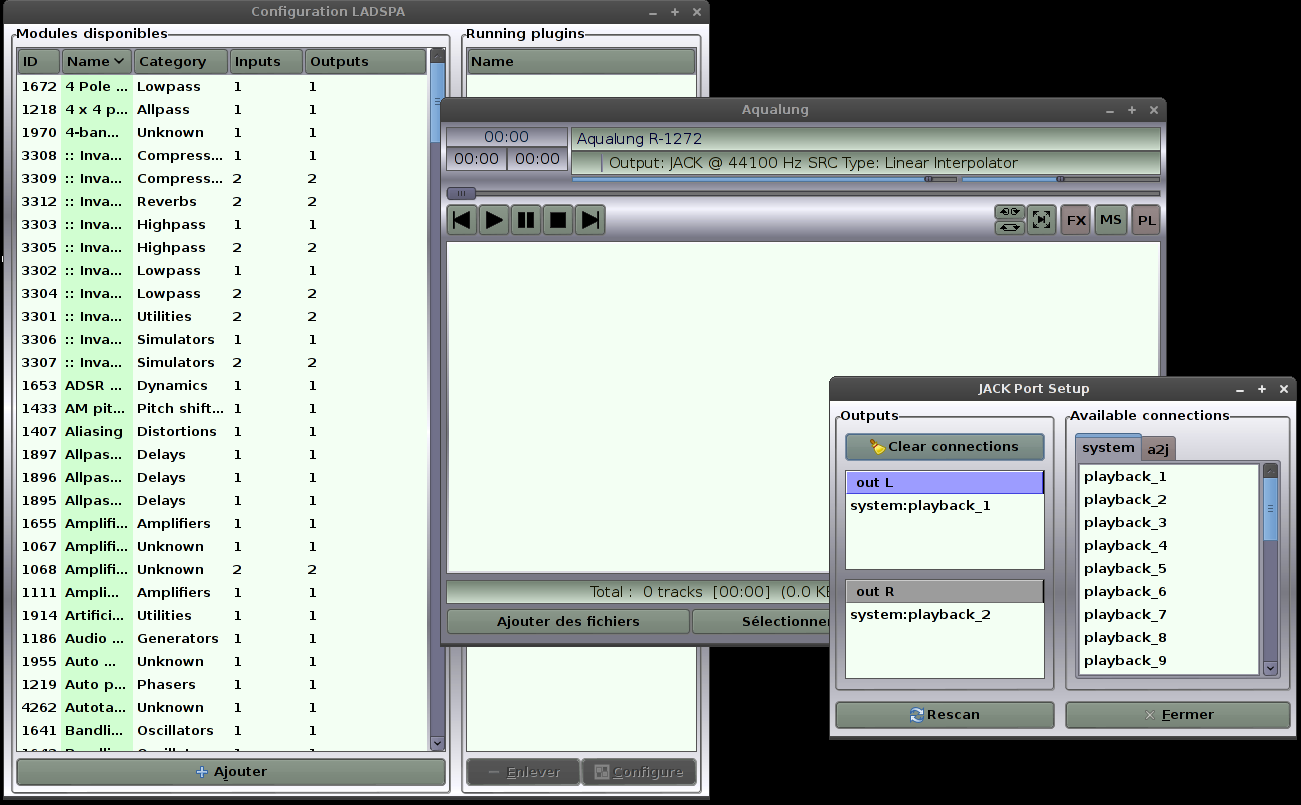Viewport: 1301px width, 805px height.
Task: Choose playback_9 in Available connections
Action: pos(1170,661)
